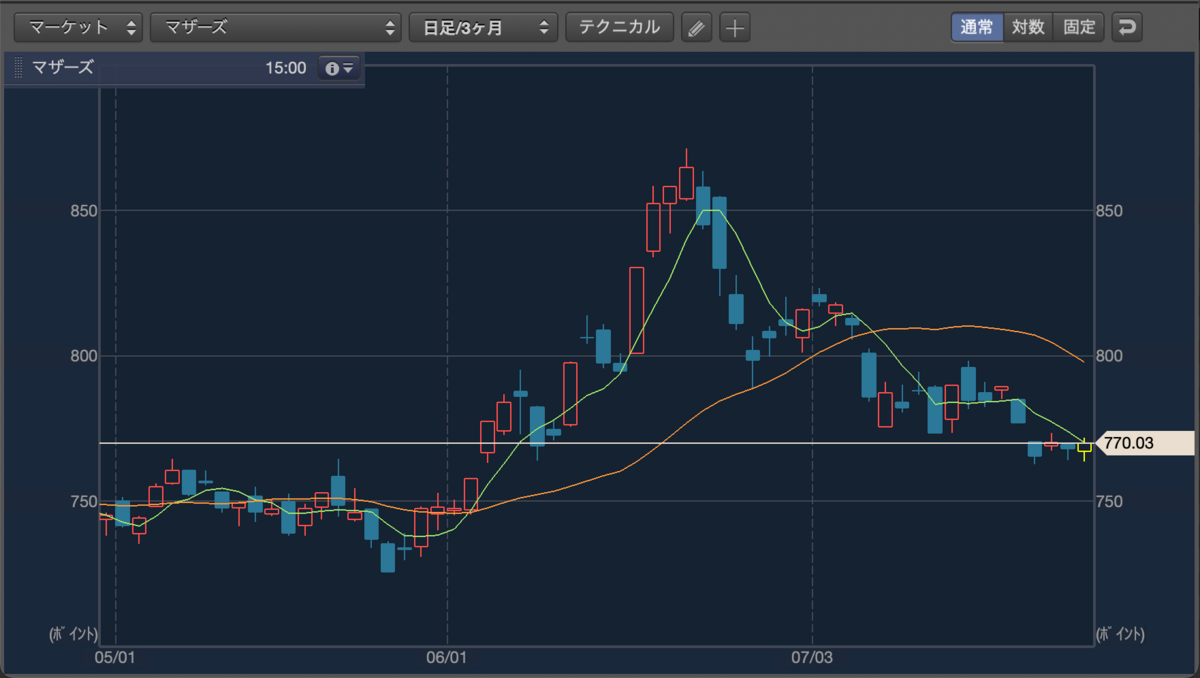Image resolution: width=1200 pixels, height=678 pixels.
Task: Click the yellow latest candlestick
Action: (1084, 447)
